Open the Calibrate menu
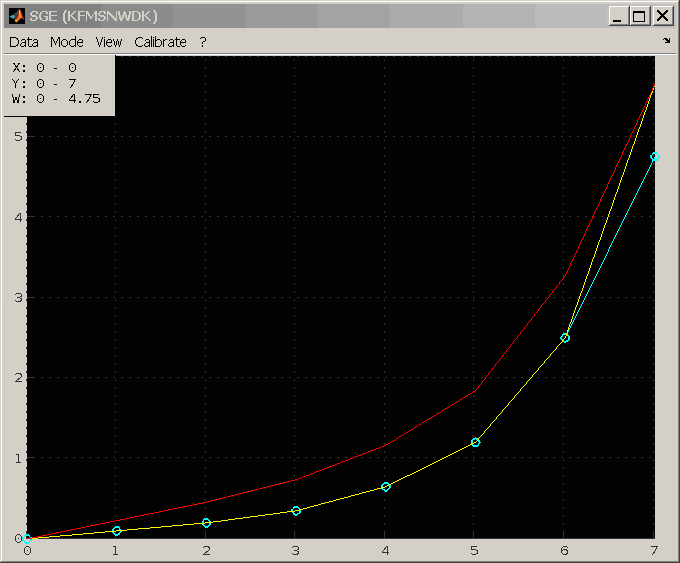Image resolution: width=680 pixels, height=563 pixels. click(160, 42)
